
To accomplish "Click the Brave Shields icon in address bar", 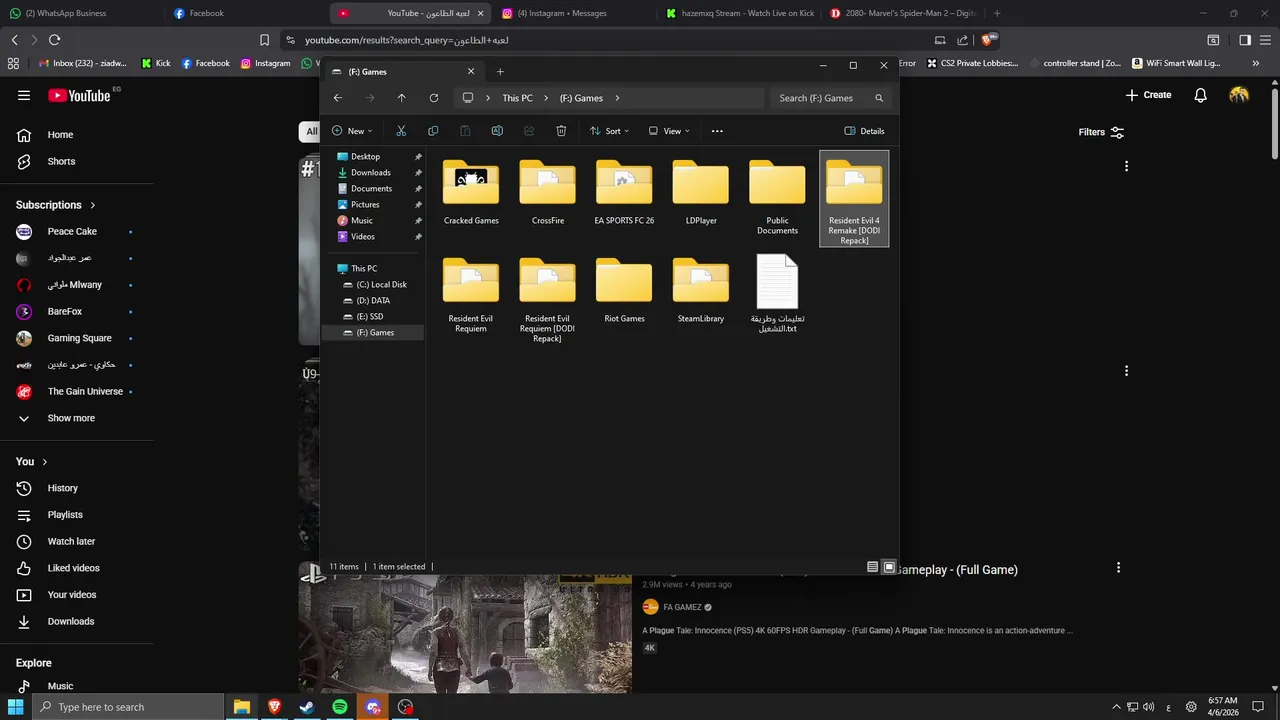I will [987, 40].
